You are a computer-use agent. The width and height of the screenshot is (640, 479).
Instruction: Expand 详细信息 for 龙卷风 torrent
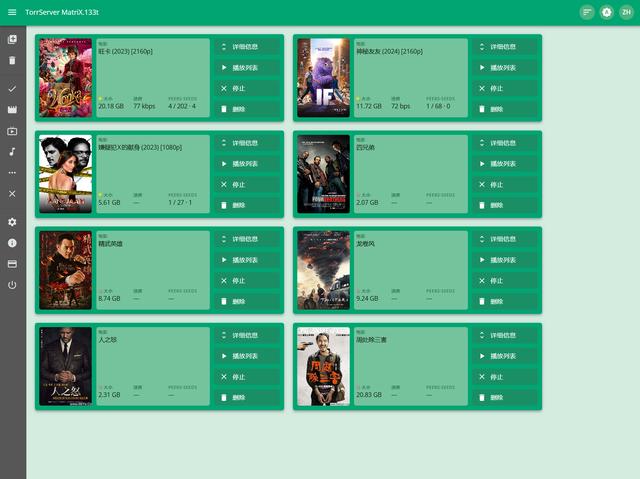[x=505, y=239]
